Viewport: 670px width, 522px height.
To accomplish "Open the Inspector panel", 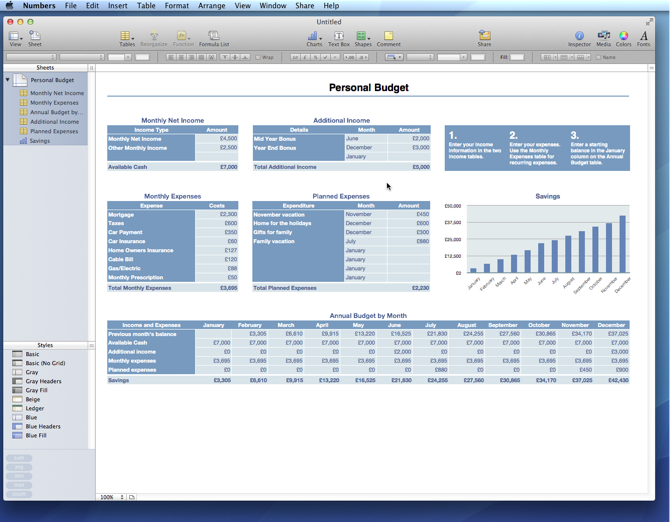I will pos(579,38).
